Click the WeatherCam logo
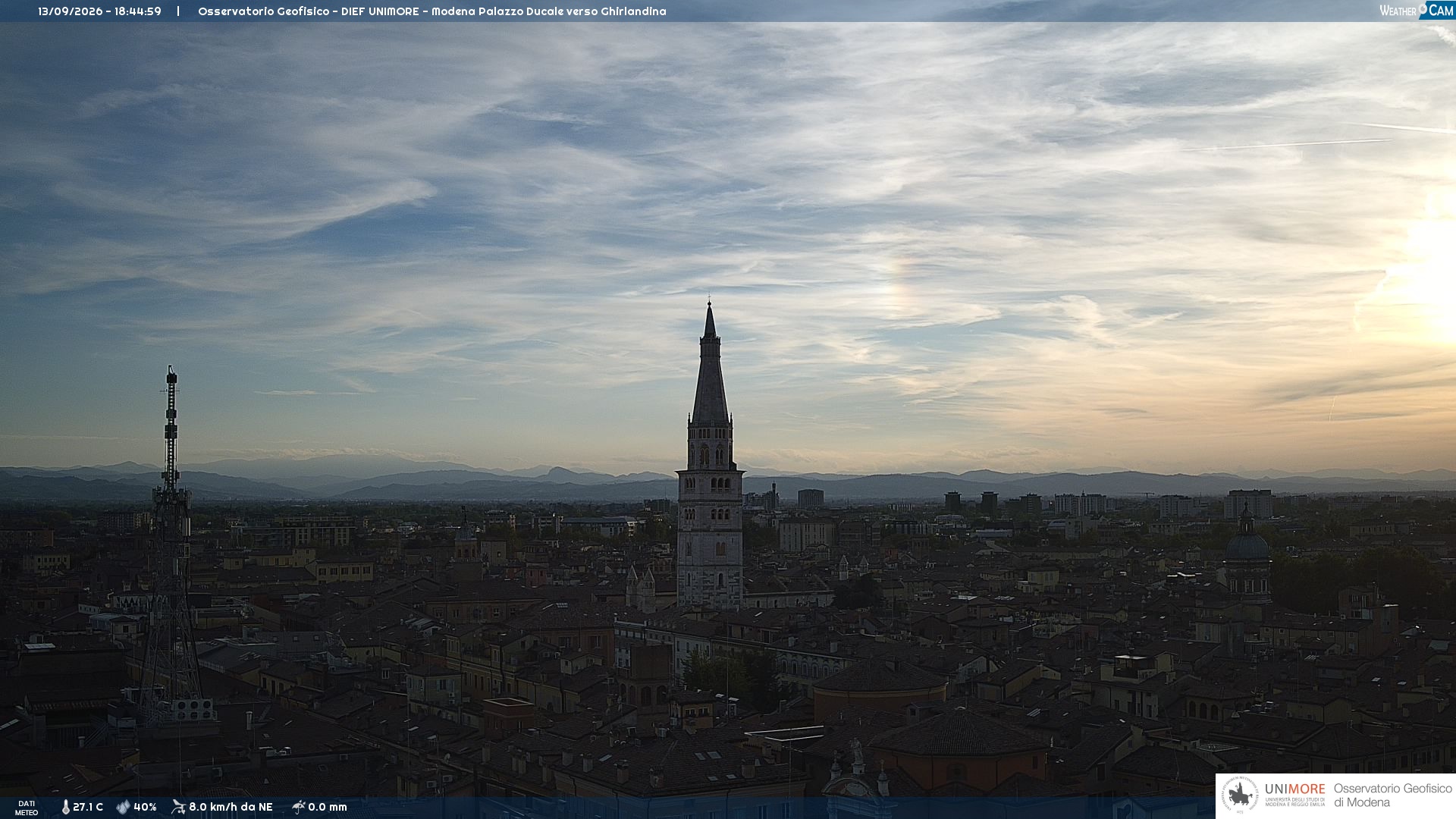 [1417, 11]
